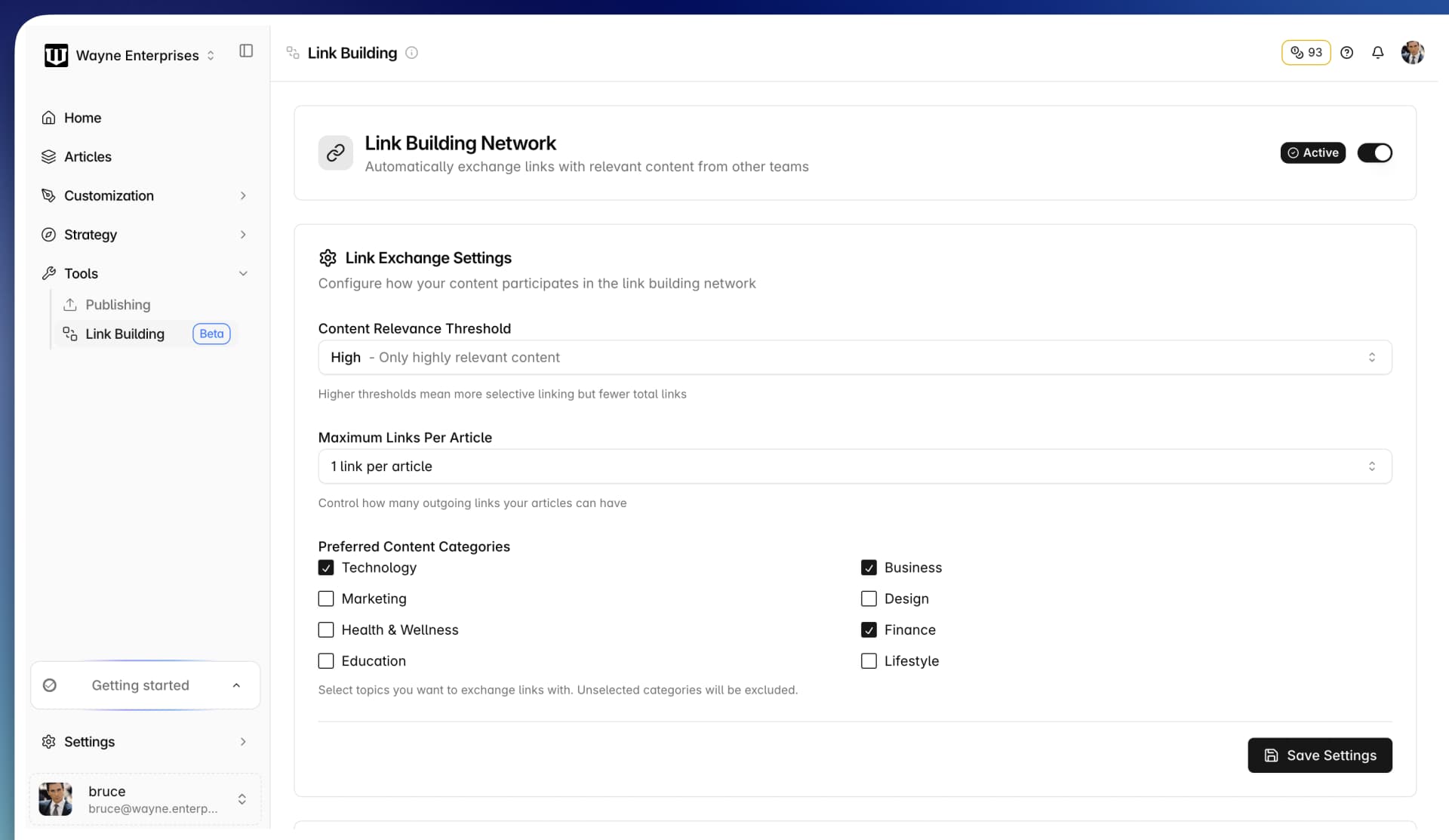Collapse the sidebar using the panel icon
Screen dimensions: 1449x840
click(245, 51)
